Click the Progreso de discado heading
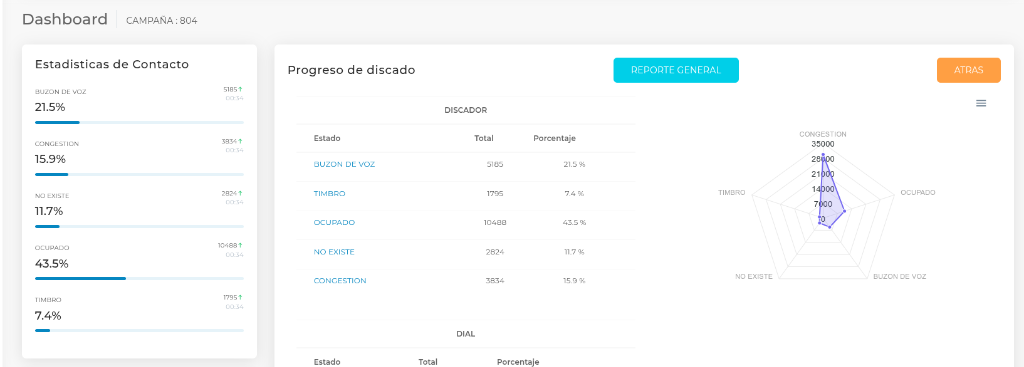The width and height of the screenshot is (1024, 367). [351, 70]
